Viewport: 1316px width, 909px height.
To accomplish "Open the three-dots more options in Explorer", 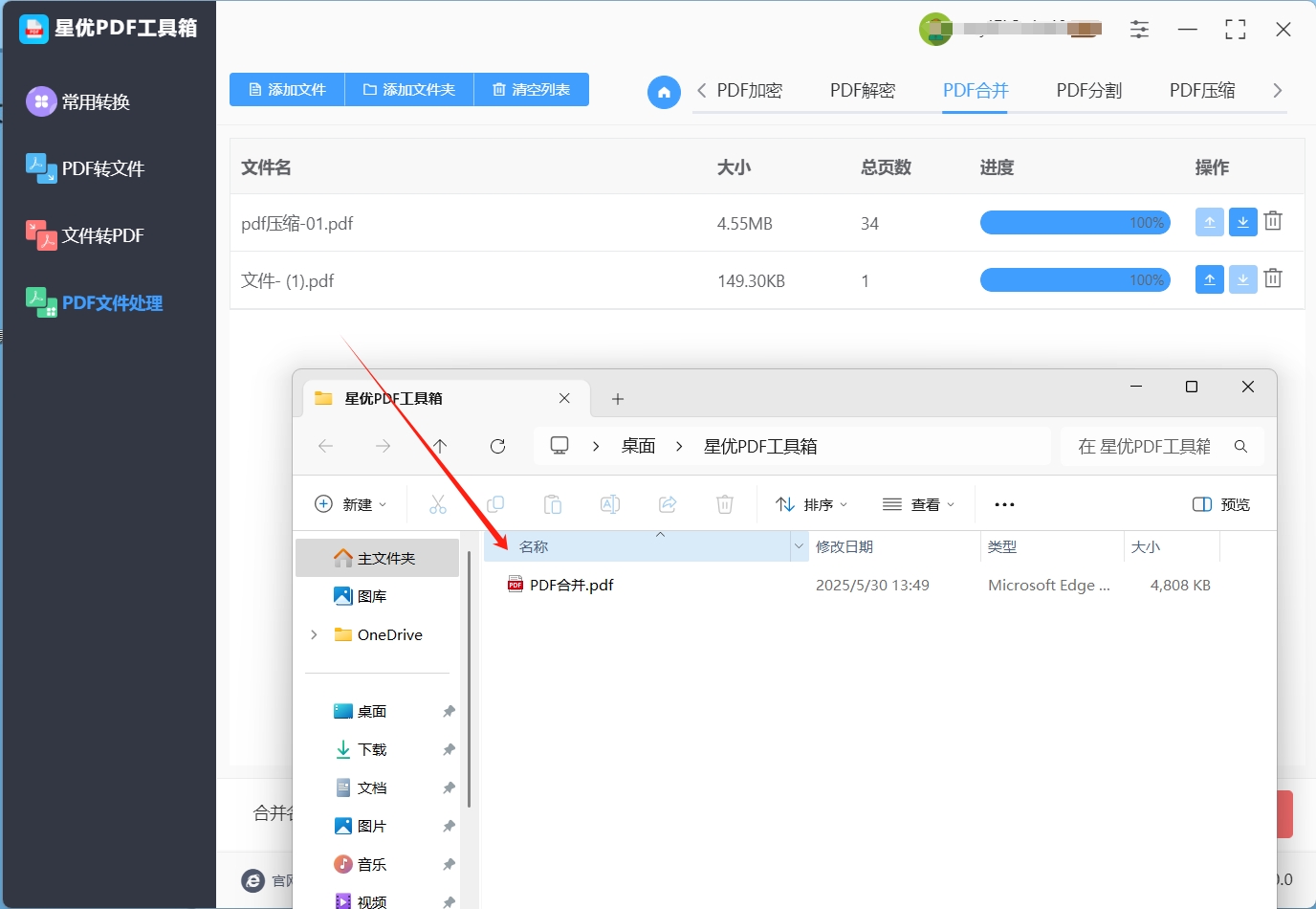I will click(x=1004, y=504).
